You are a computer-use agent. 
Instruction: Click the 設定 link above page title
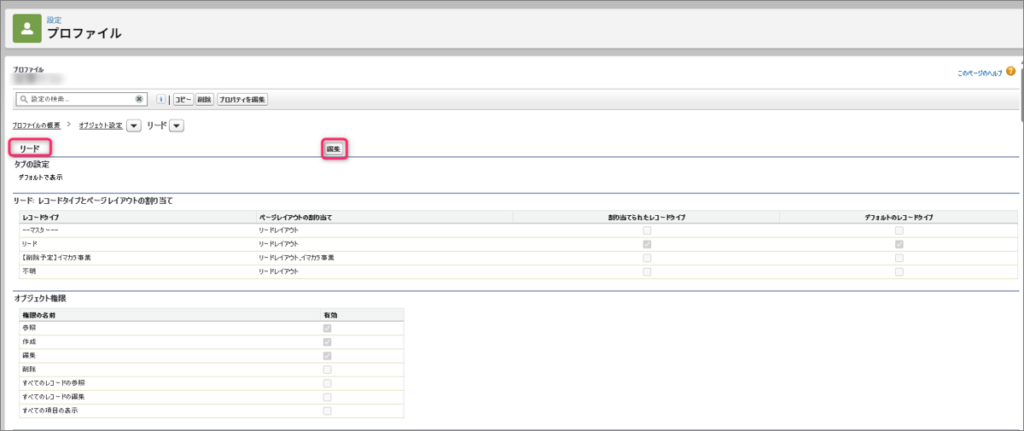(54, 19)
